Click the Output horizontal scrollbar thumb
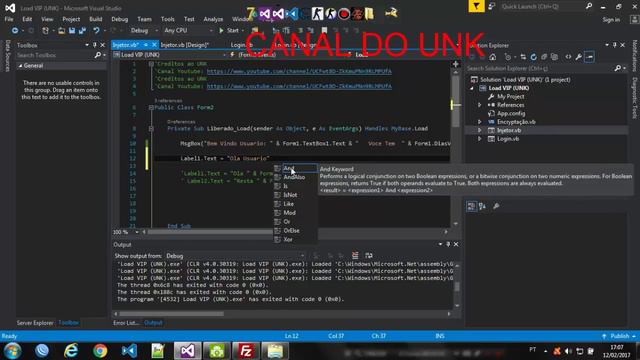 [171, 314]
